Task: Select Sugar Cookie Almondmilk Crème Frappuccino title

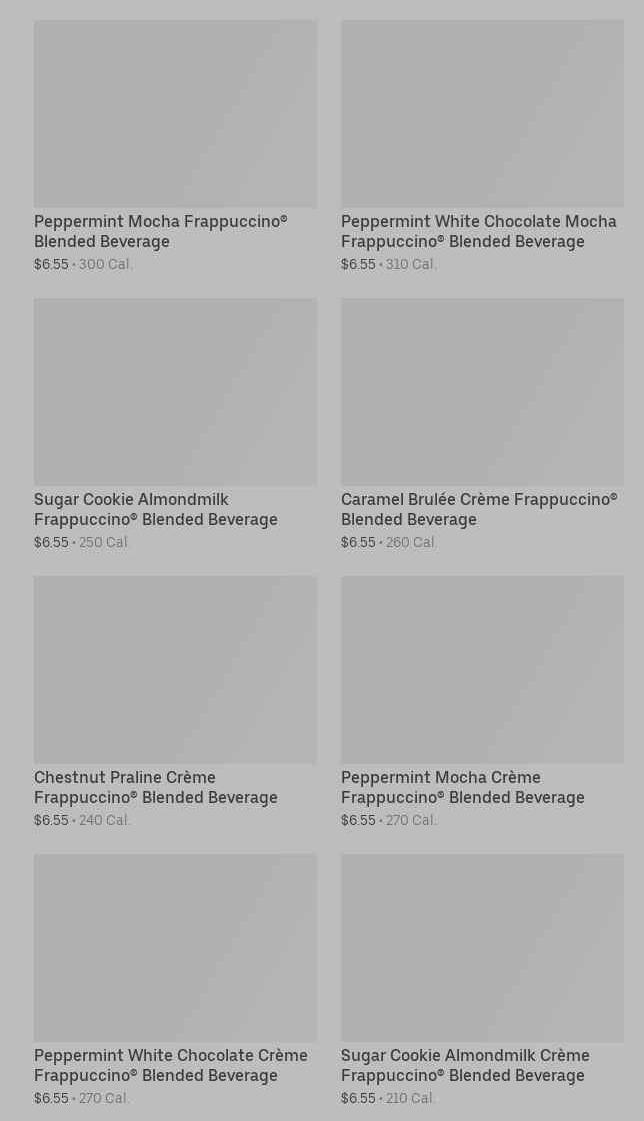Action: tap(465, 1065)
